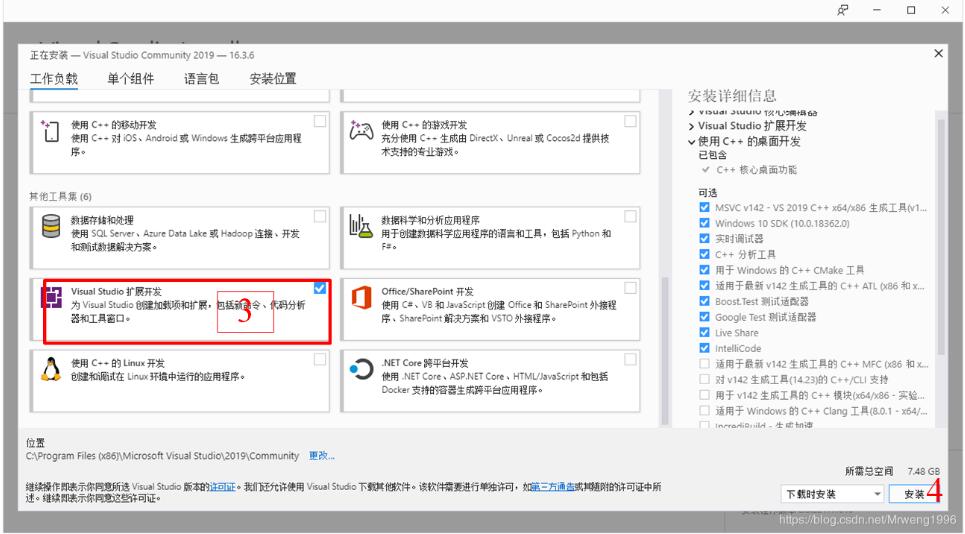Image resolution: width=965 pixels, height=534 pixels.
Task: Check C++/CLI support for v142 tools
Action: (x=704, y=379)
